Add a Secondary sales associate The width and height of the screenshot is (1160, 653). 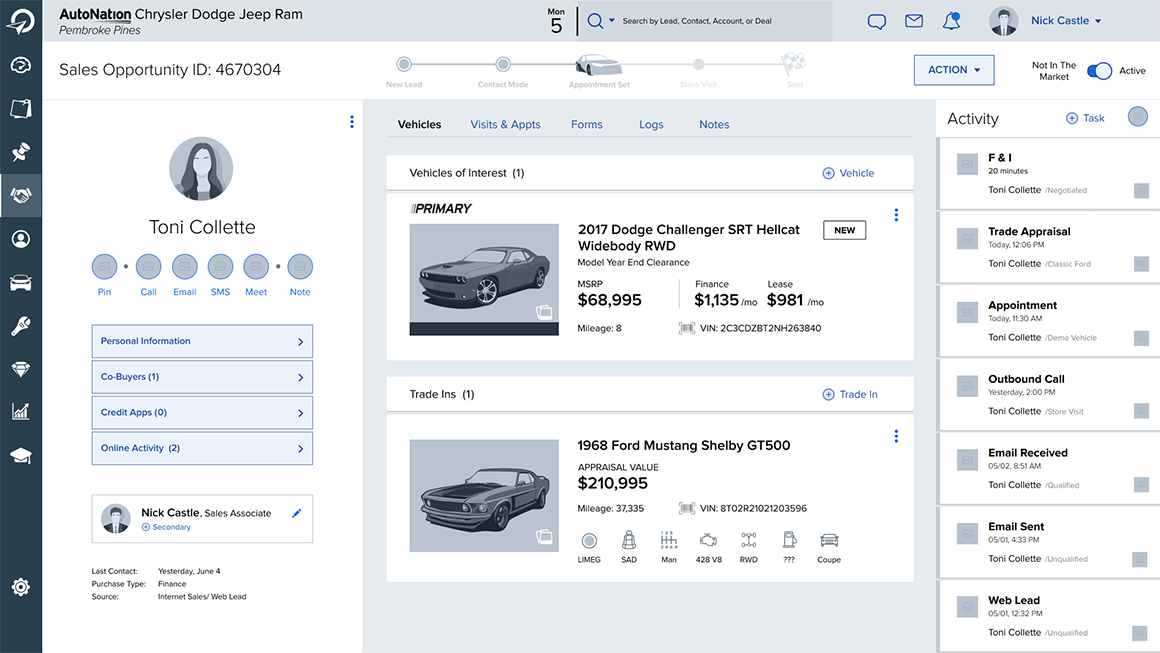pyautogui.click(x=166, y=527)
